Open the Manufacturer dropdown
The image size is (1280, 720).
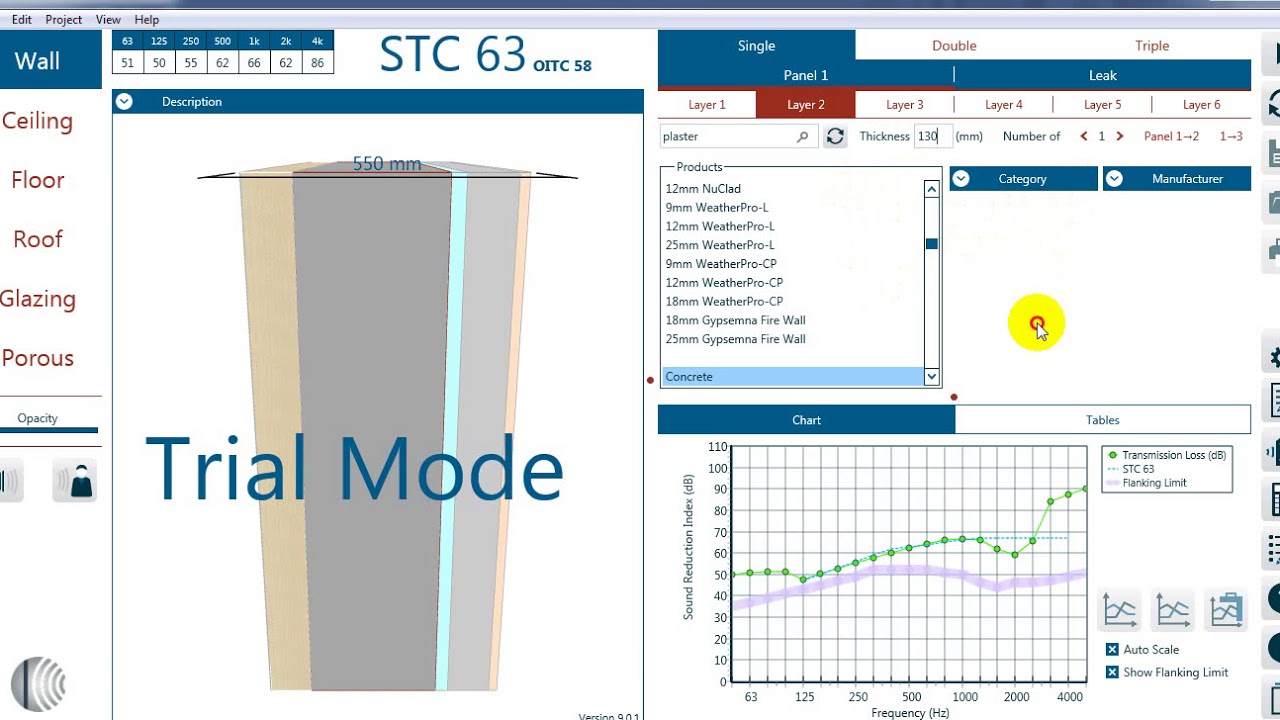pyautogui.click(x=1177, y=179)
